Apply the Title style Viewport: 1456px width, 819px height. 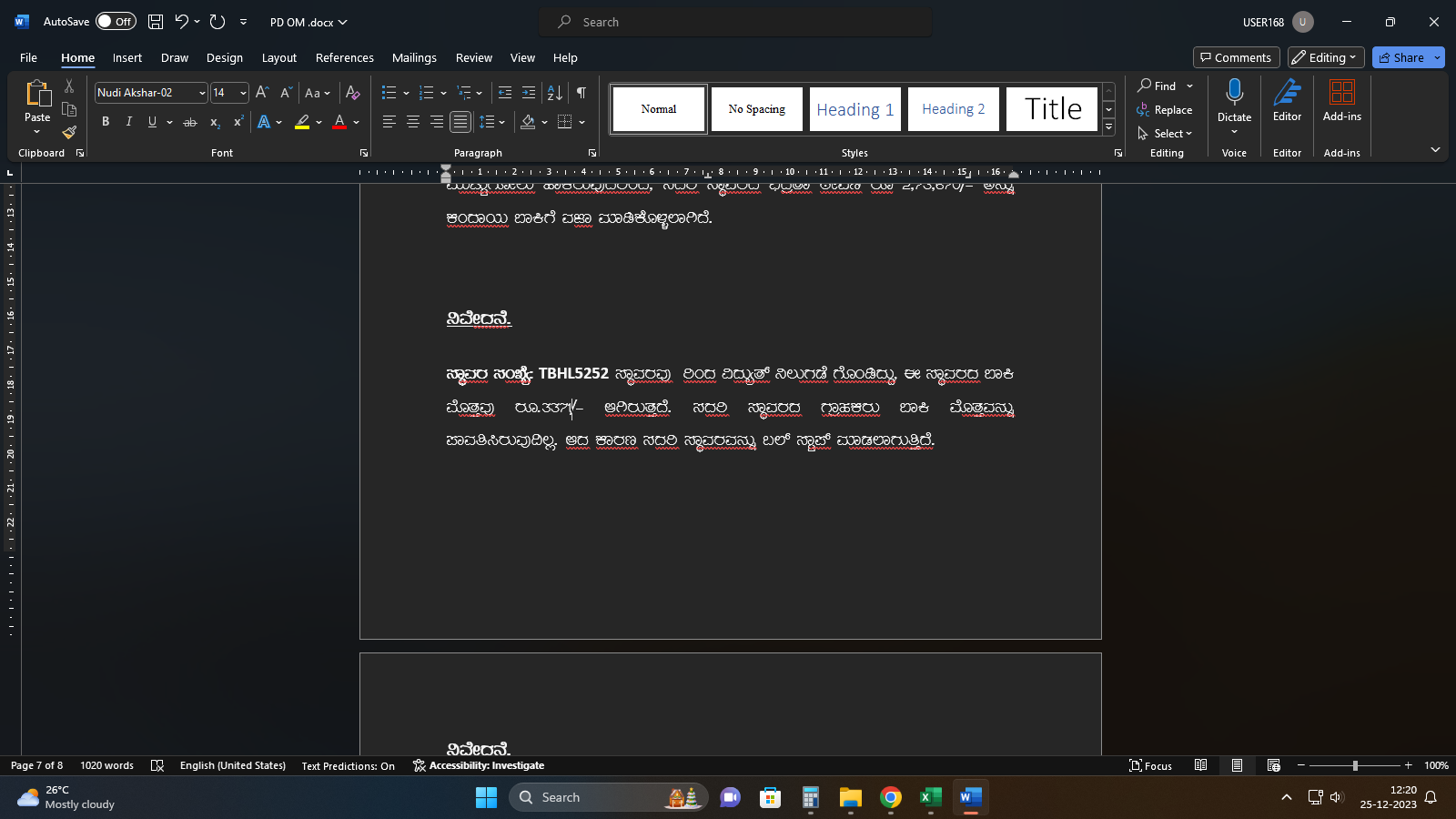(x=1052, y=109)
